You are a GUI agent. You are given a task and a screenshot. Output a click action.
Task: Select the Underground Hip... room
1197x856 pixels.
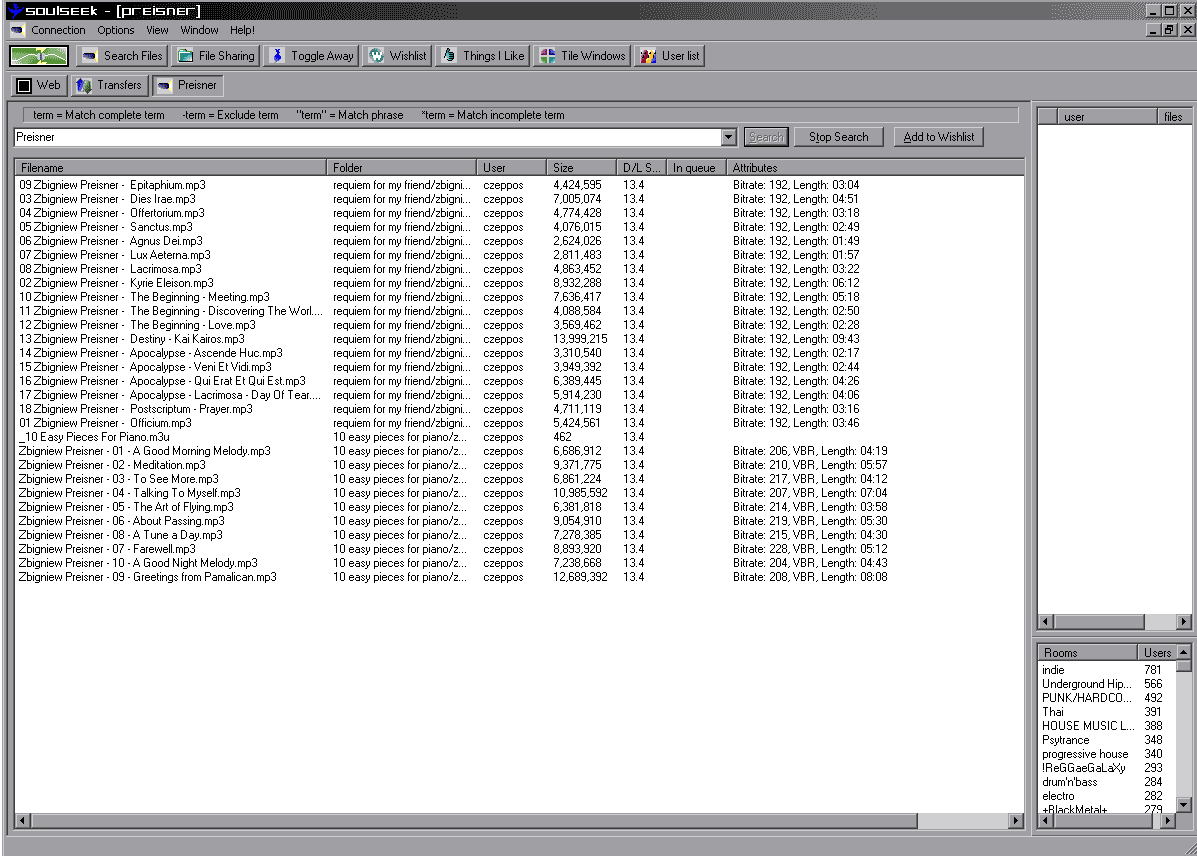[1086, 684]
